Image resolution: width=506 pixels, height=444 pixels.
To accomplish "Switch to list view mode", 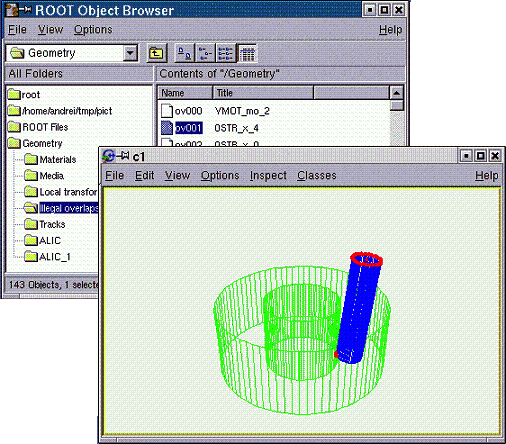I will point(225,53).
